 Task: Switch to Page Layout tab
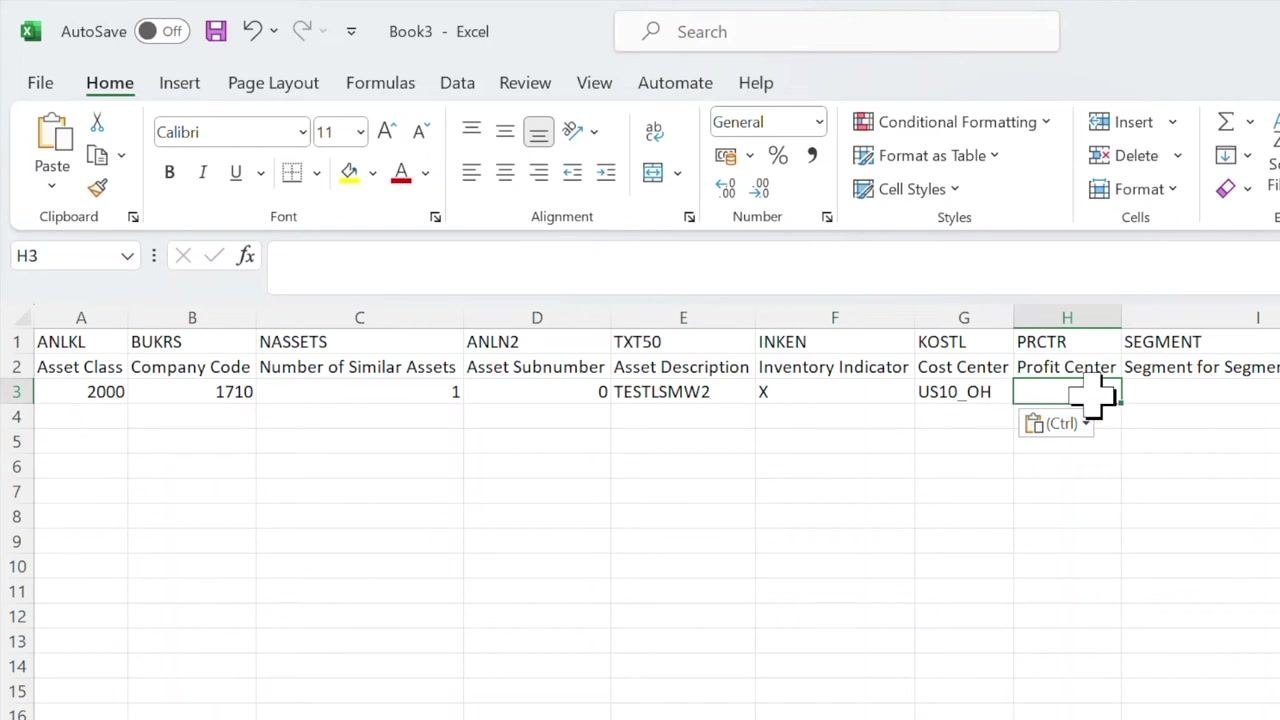[x=273, y=83]
